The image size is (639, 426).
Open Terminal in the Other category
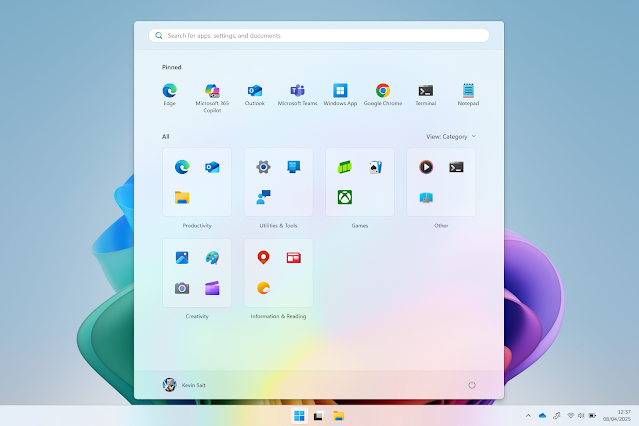(456, 167)
